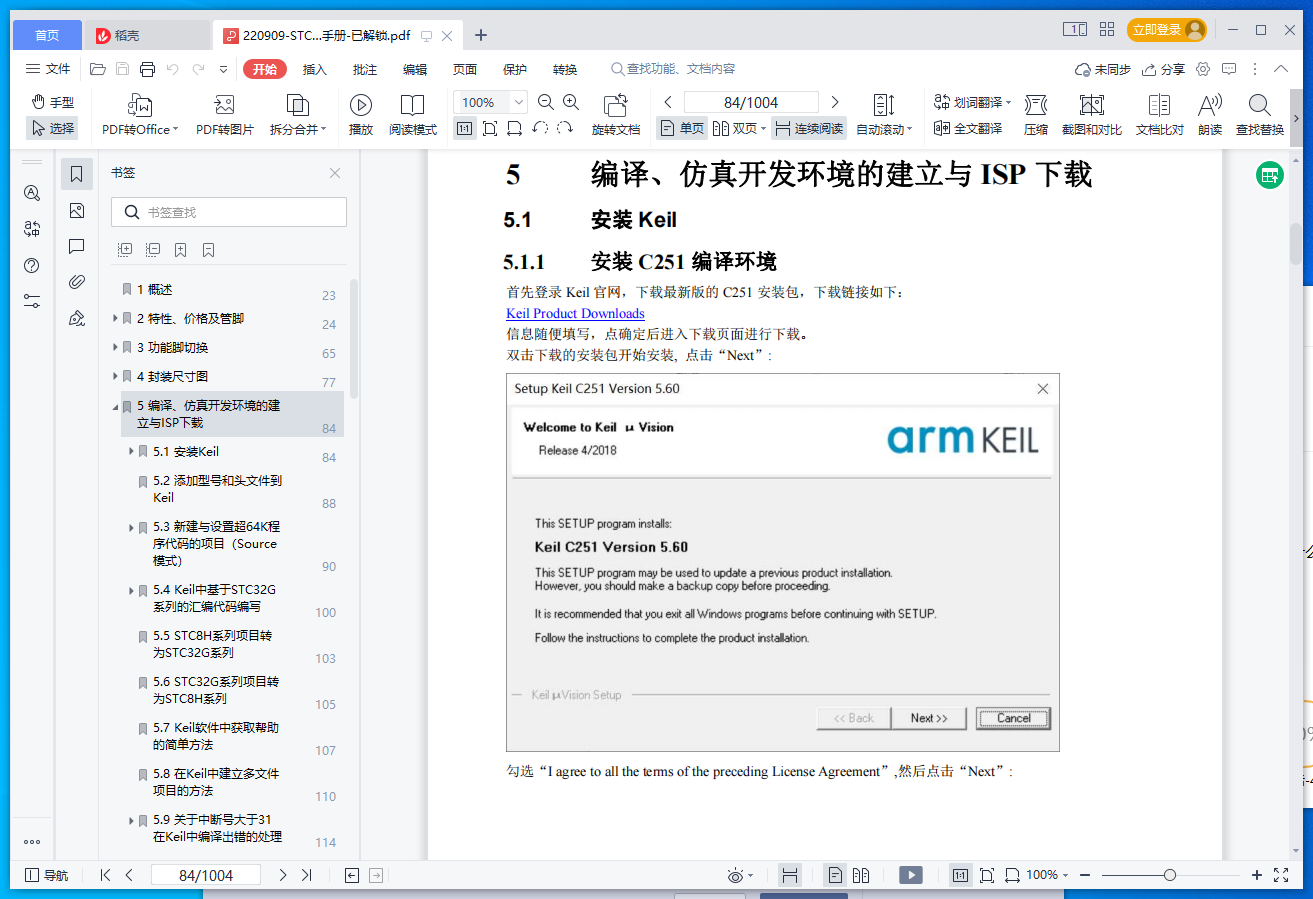1313x899 pixels.
Task: Click the print icon in the quick-access toolbar
Action: (147, 69)
